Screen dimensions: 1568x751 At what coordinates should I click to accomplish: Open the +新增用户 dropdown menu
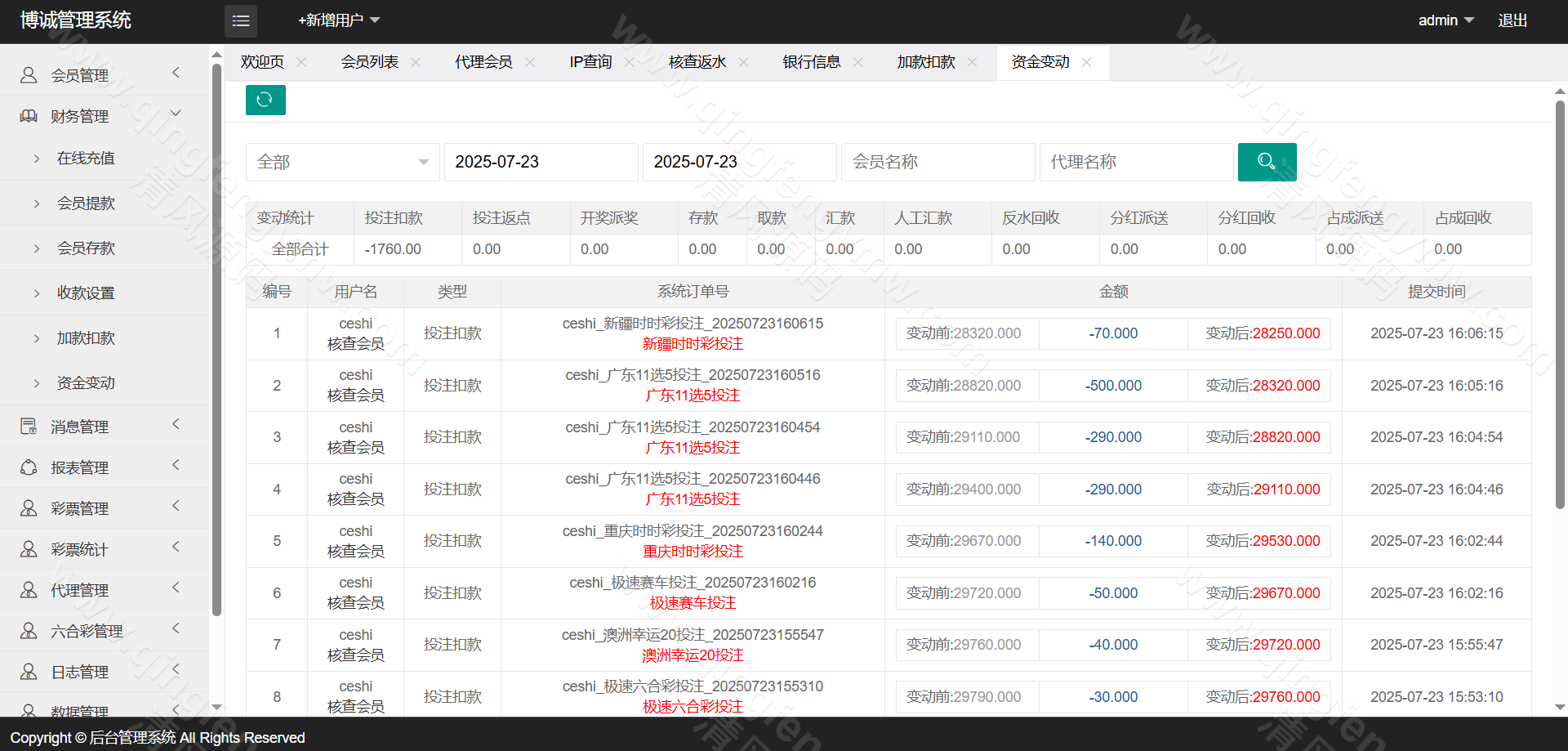click(x=339, y=20)
